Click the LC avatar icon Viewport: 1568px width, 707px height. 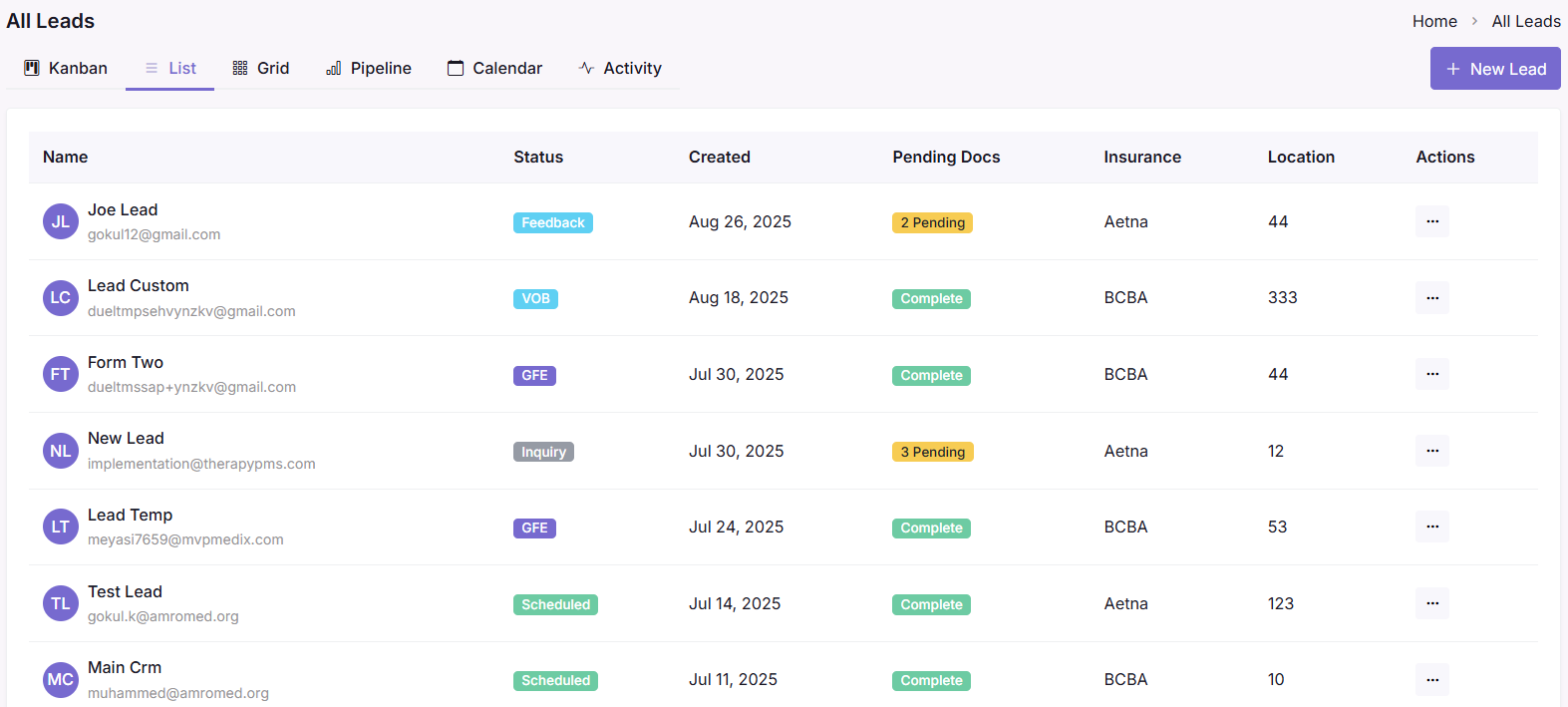click(x=61, y=298)
